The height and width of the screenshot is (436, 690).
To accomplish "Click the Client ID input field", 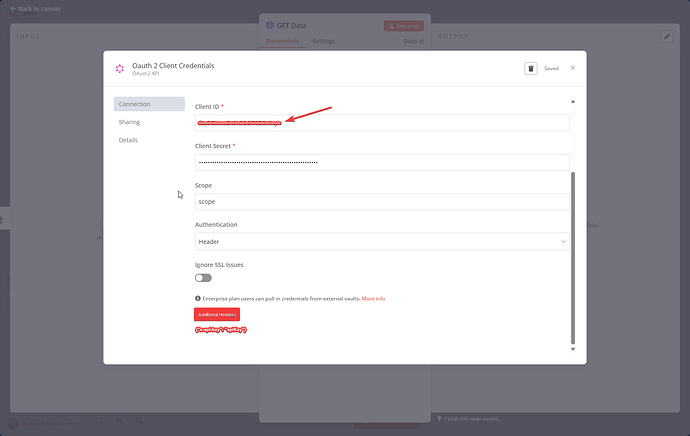I will click(382, 123).
